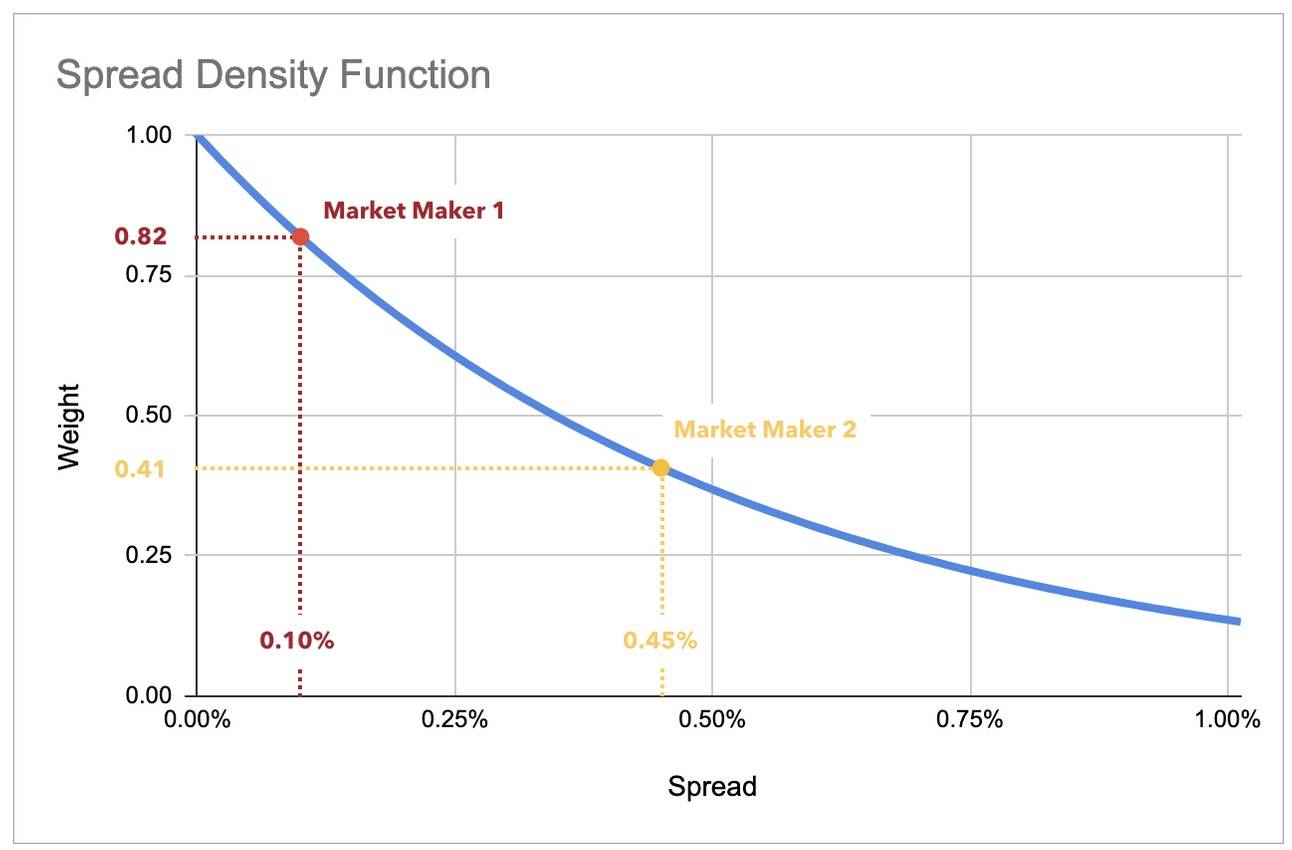Click the 1.00 label on Weight axis

[148, 135]
